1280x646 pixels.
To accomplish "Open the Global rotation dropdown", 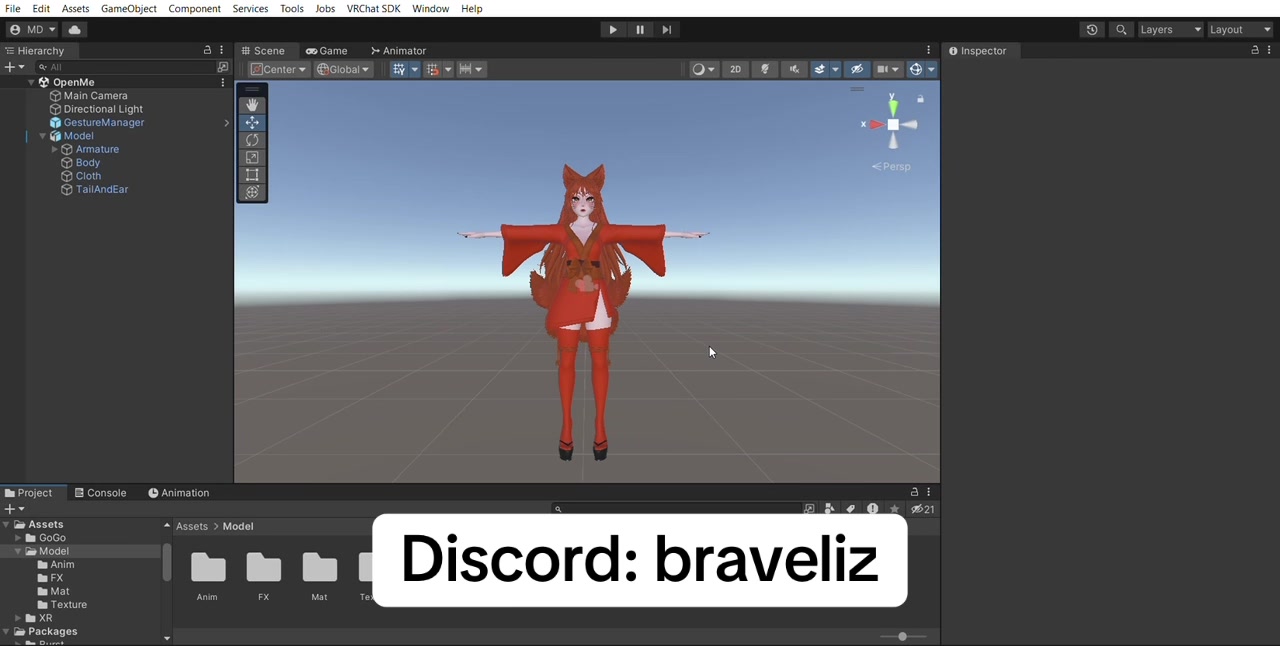I will [x=343, y=69].
